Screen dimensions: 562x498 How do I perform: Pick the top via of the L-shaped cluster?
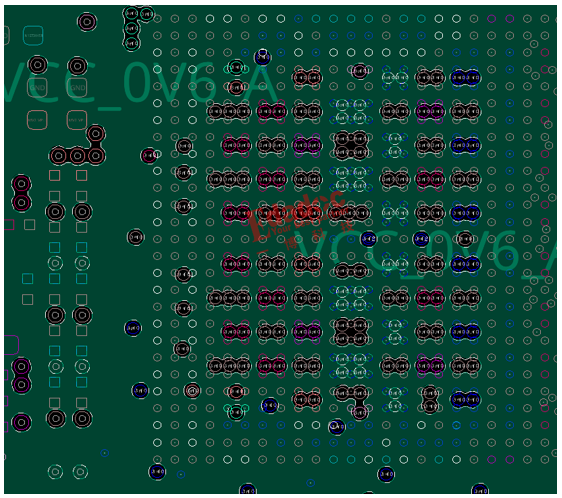(x=96, y=134)
